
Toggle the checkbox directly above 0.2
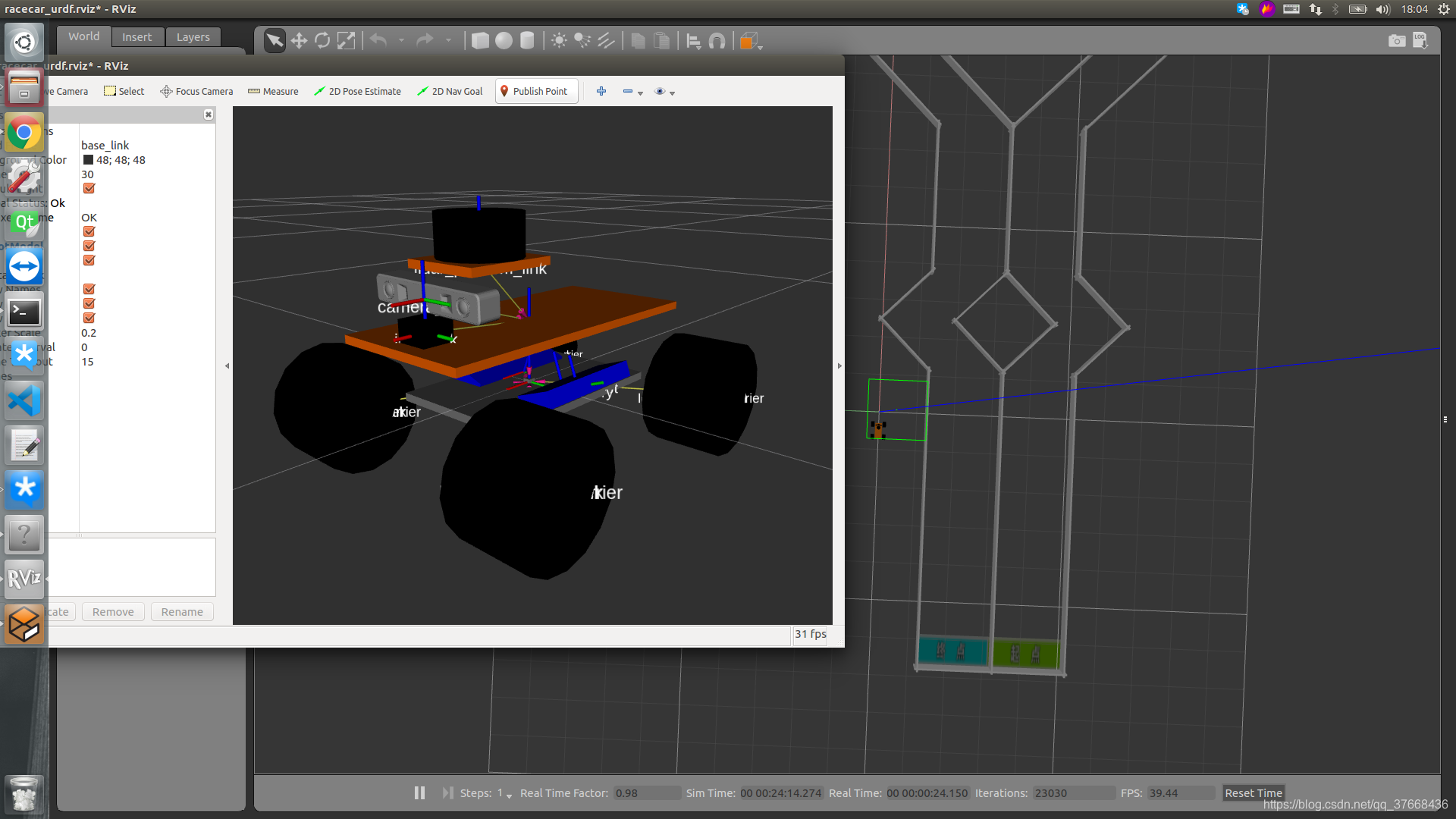coord(89,318)
